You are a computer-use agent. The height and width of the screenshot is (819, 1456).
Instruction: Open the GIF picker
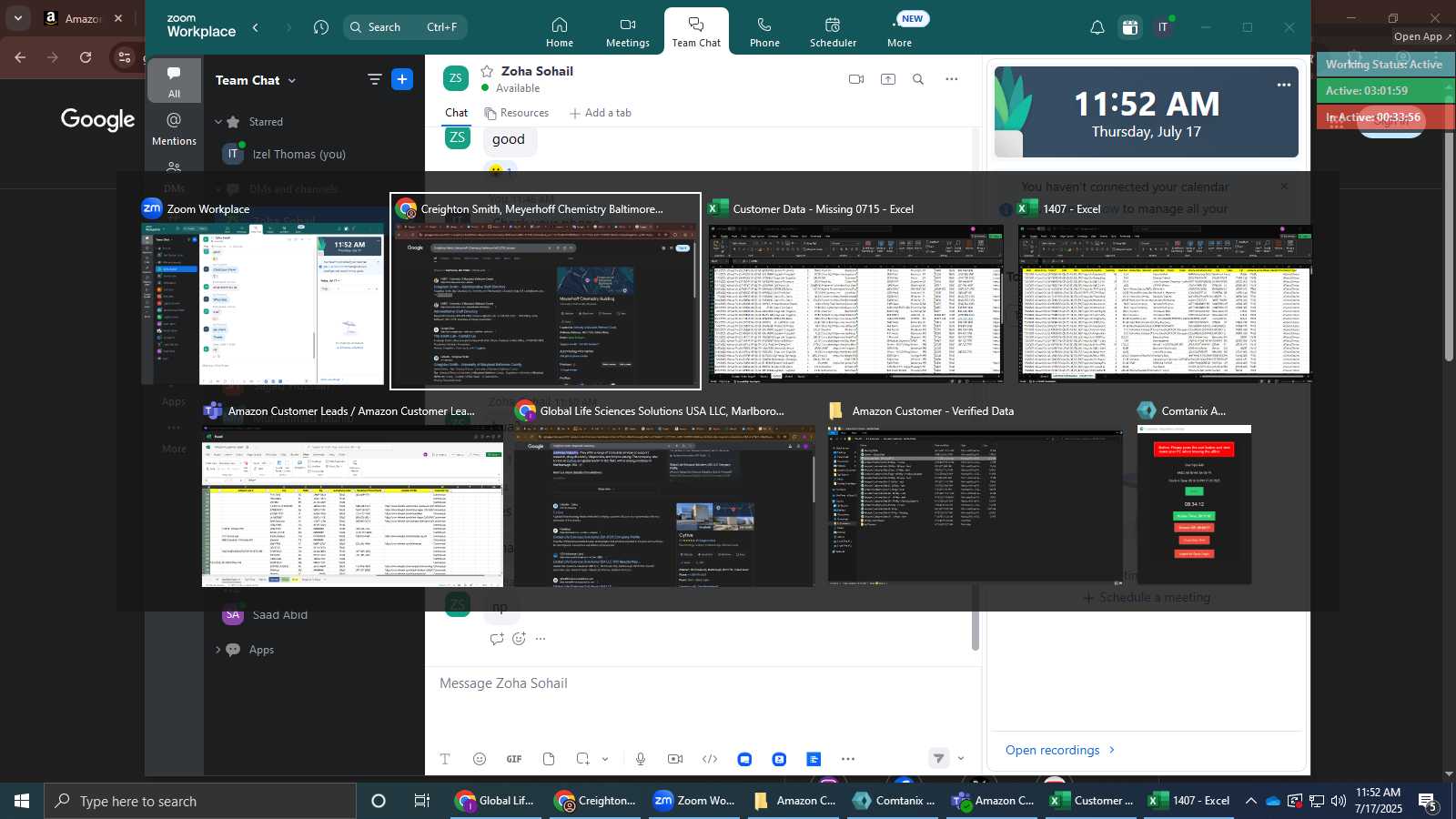click(x=514, y=759)
